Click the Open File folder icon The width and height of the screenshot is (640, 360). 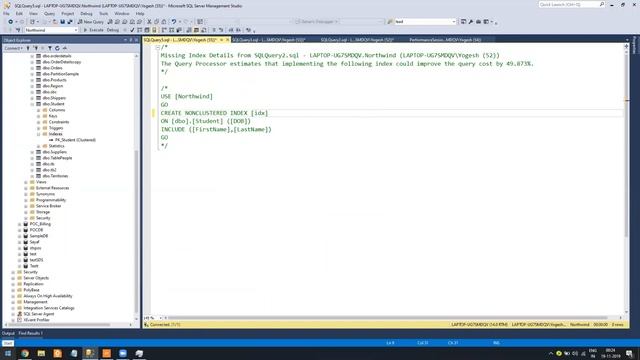coord(55,22)
